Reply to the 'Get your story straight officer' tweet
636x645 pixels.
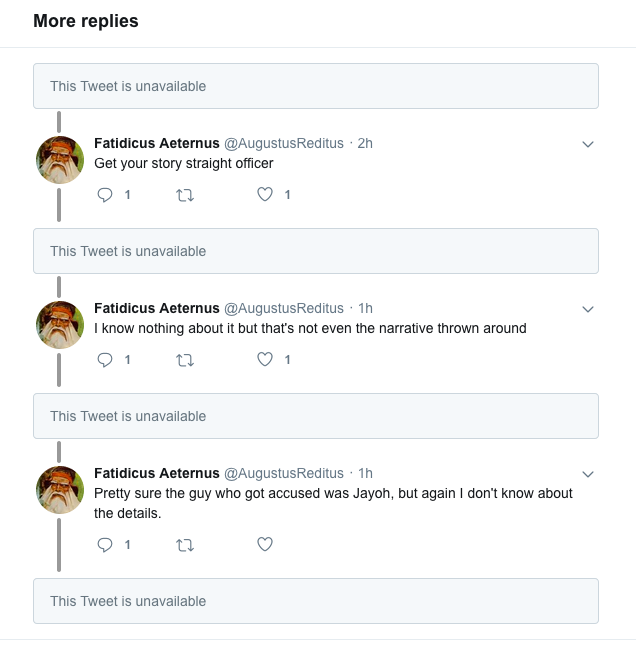point(105,195)
